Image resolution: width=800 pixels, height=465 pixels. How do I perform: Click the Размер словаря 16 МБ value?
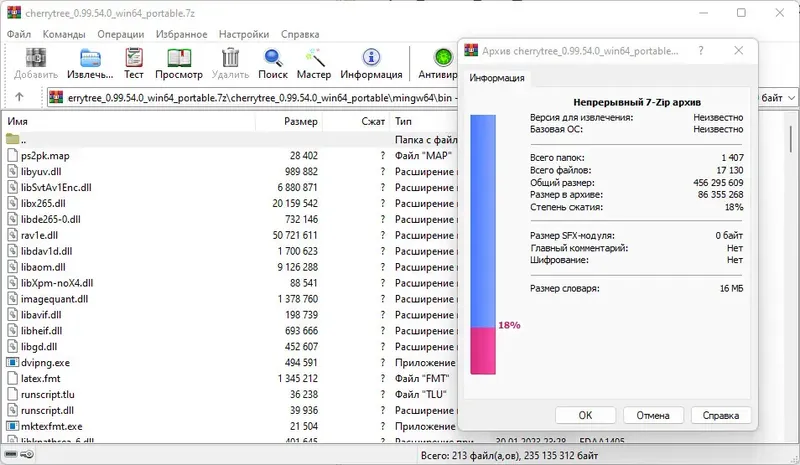731,288
